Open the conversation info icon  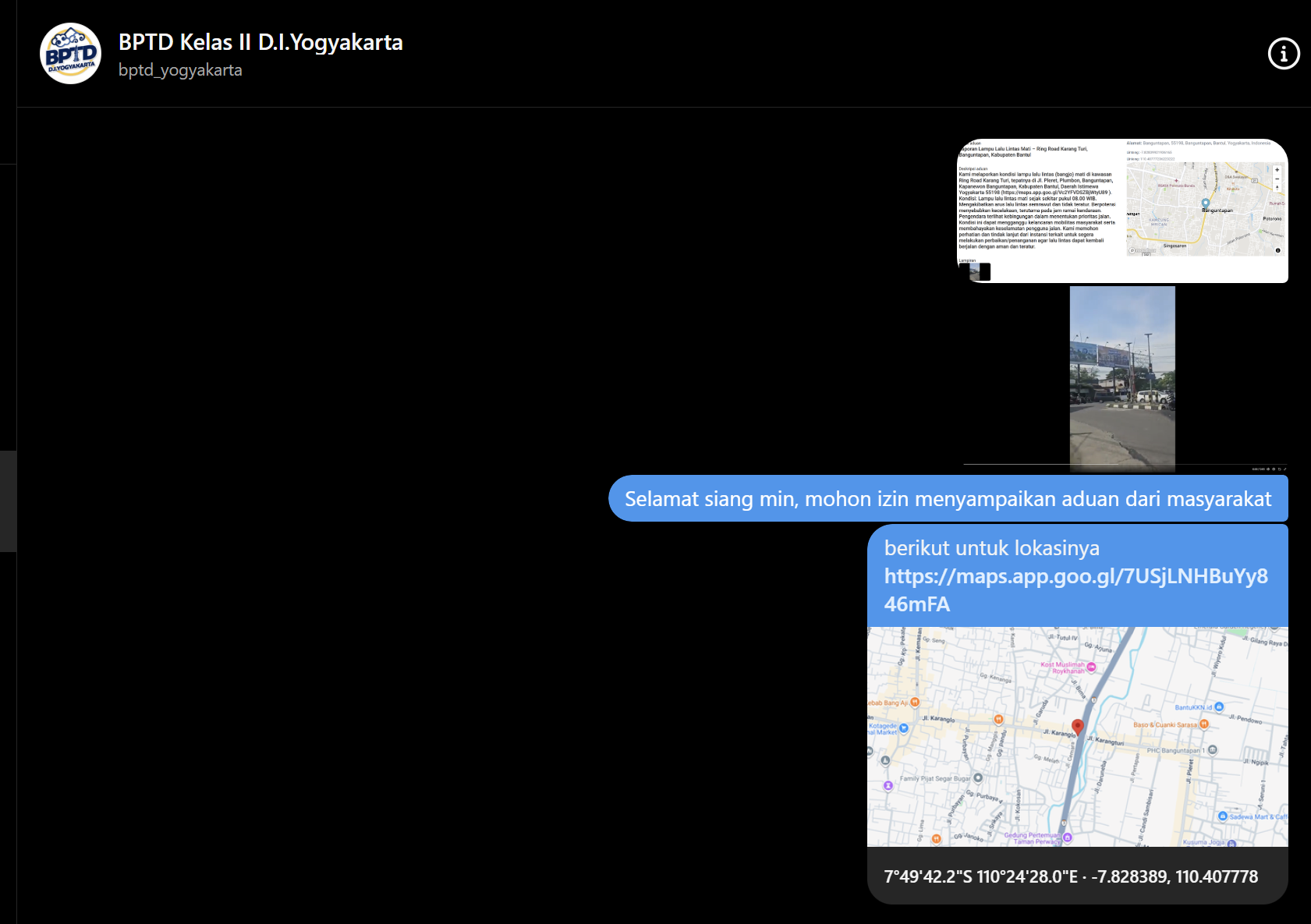pos(1284,54)
